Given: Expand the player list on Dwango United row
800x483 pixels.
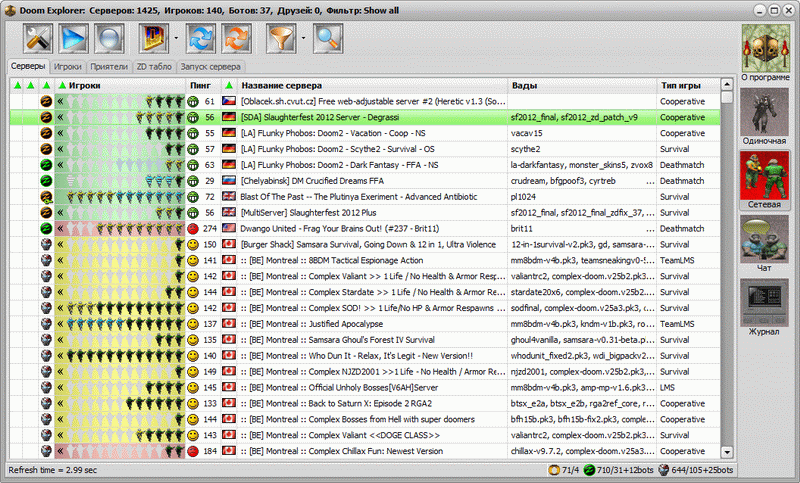Looking at the screenshot, I should [60, 229].
